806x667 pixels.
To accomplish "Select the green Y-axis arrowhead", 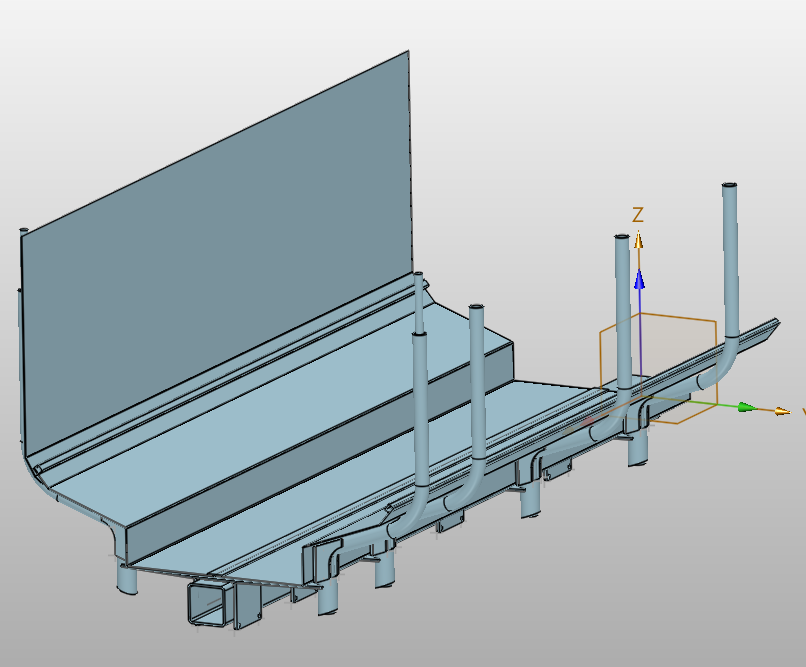I will pos(745,407).
